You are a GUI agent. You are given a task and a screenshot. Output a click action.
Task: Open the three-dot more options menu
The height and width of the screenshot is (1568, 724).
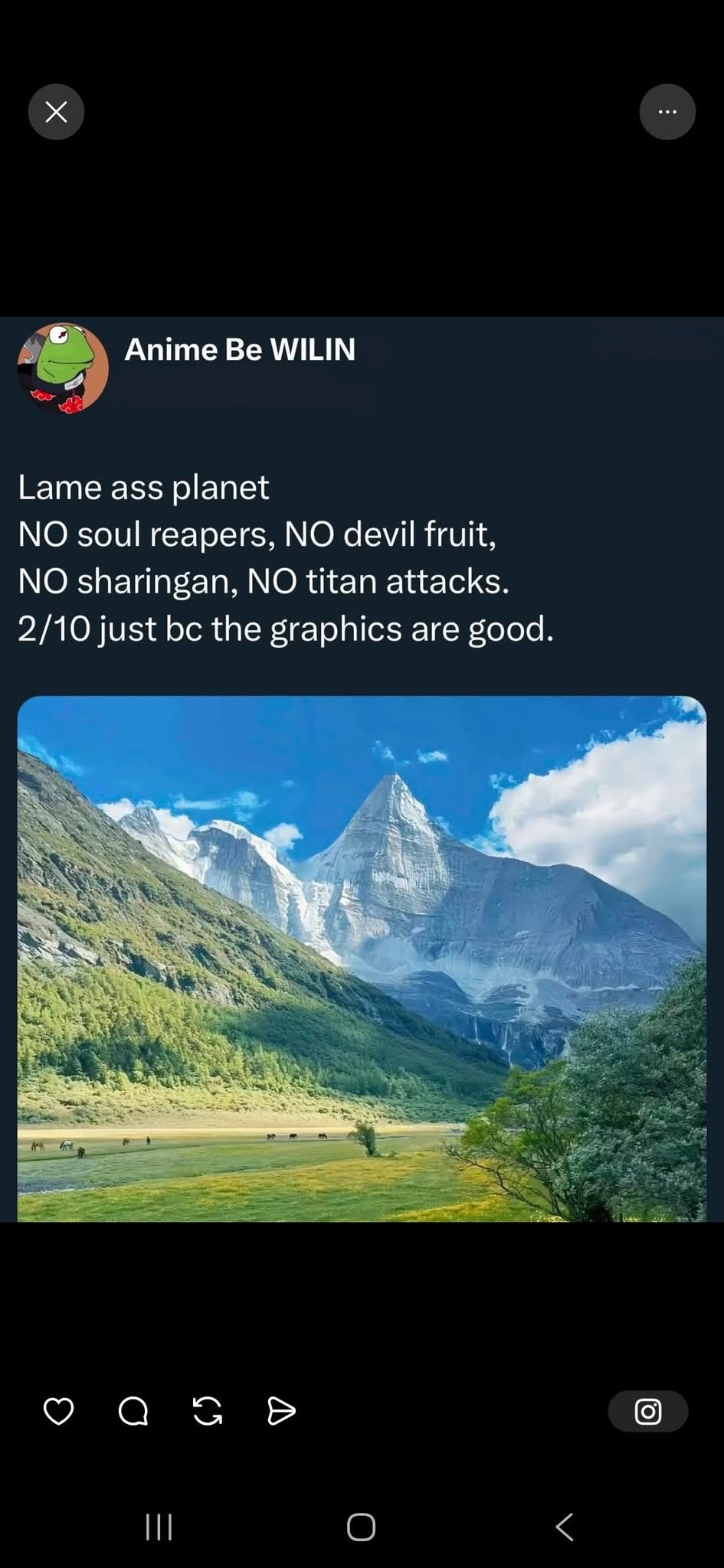coord(667,112)
